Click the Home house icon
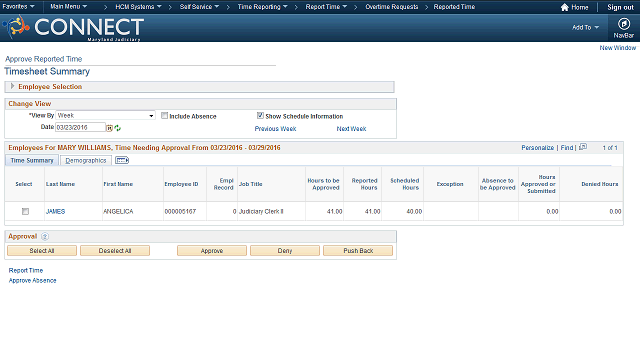 click(564, 7)
